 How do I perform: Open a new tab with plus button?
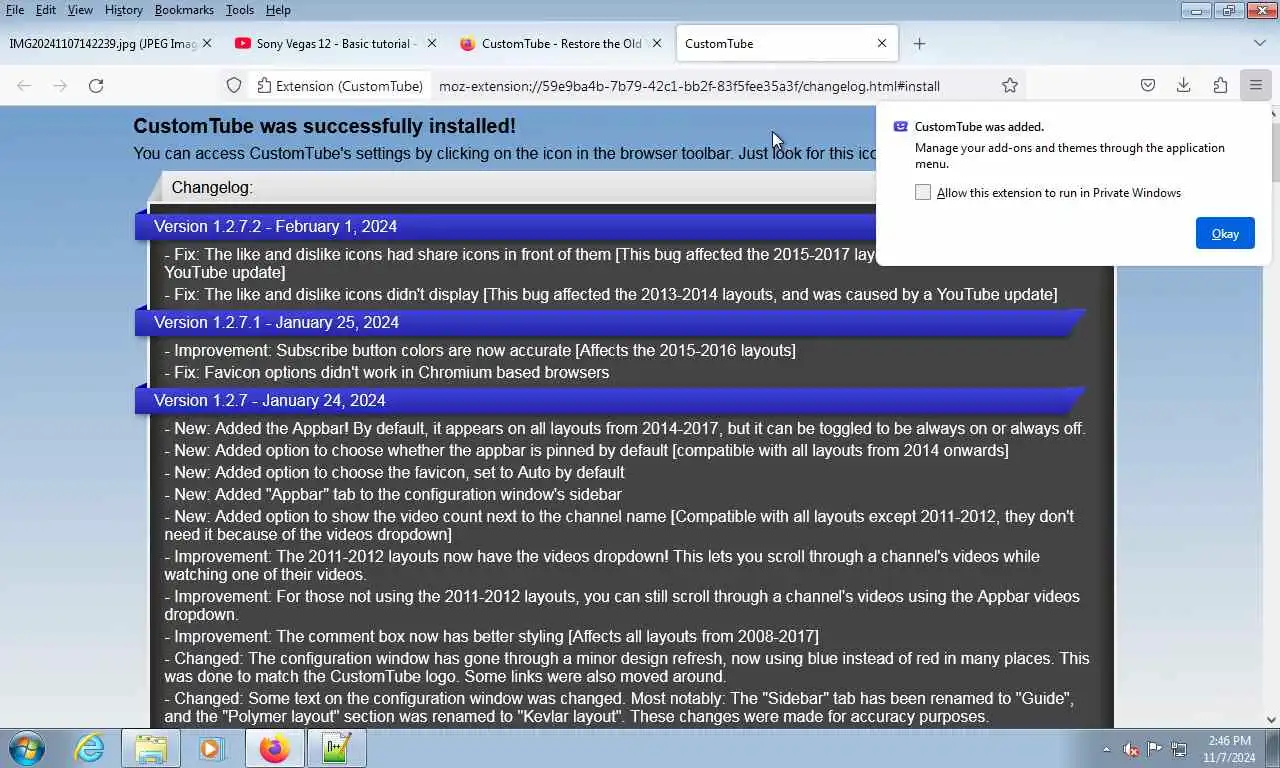919,44
